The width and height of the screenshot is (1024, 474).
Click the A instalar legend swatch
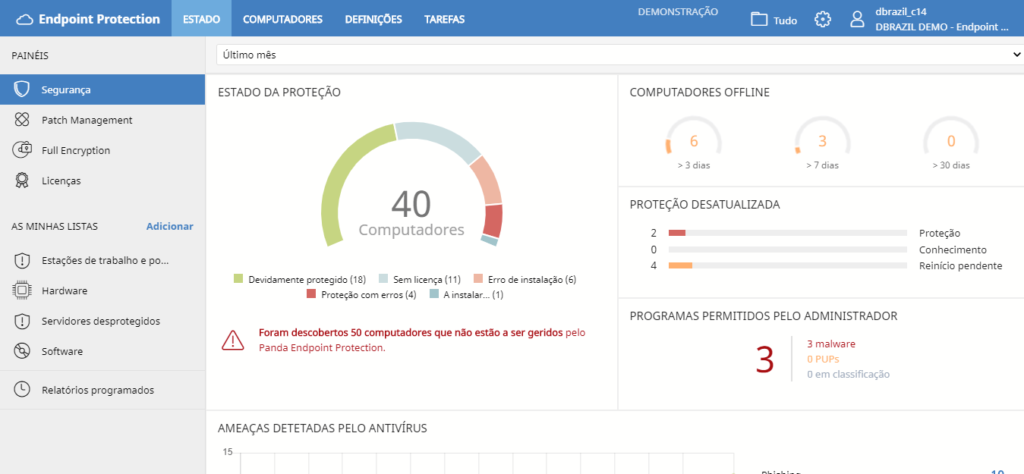(x=434, y=294)
